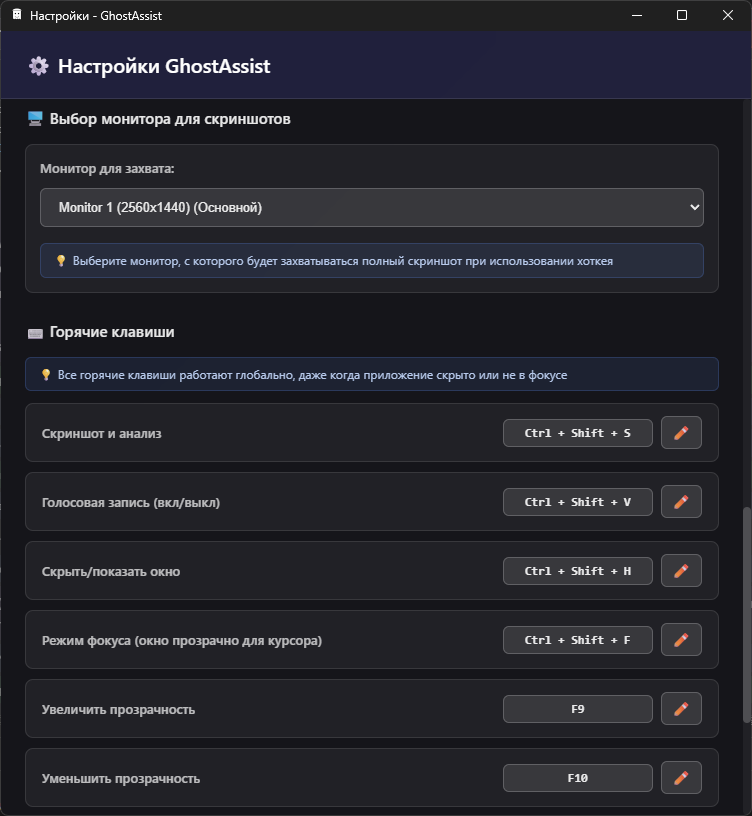Viewport: 752px width, 816px height.
Task: Click the chevron on the monitor selection combo box
Action: 694,207
